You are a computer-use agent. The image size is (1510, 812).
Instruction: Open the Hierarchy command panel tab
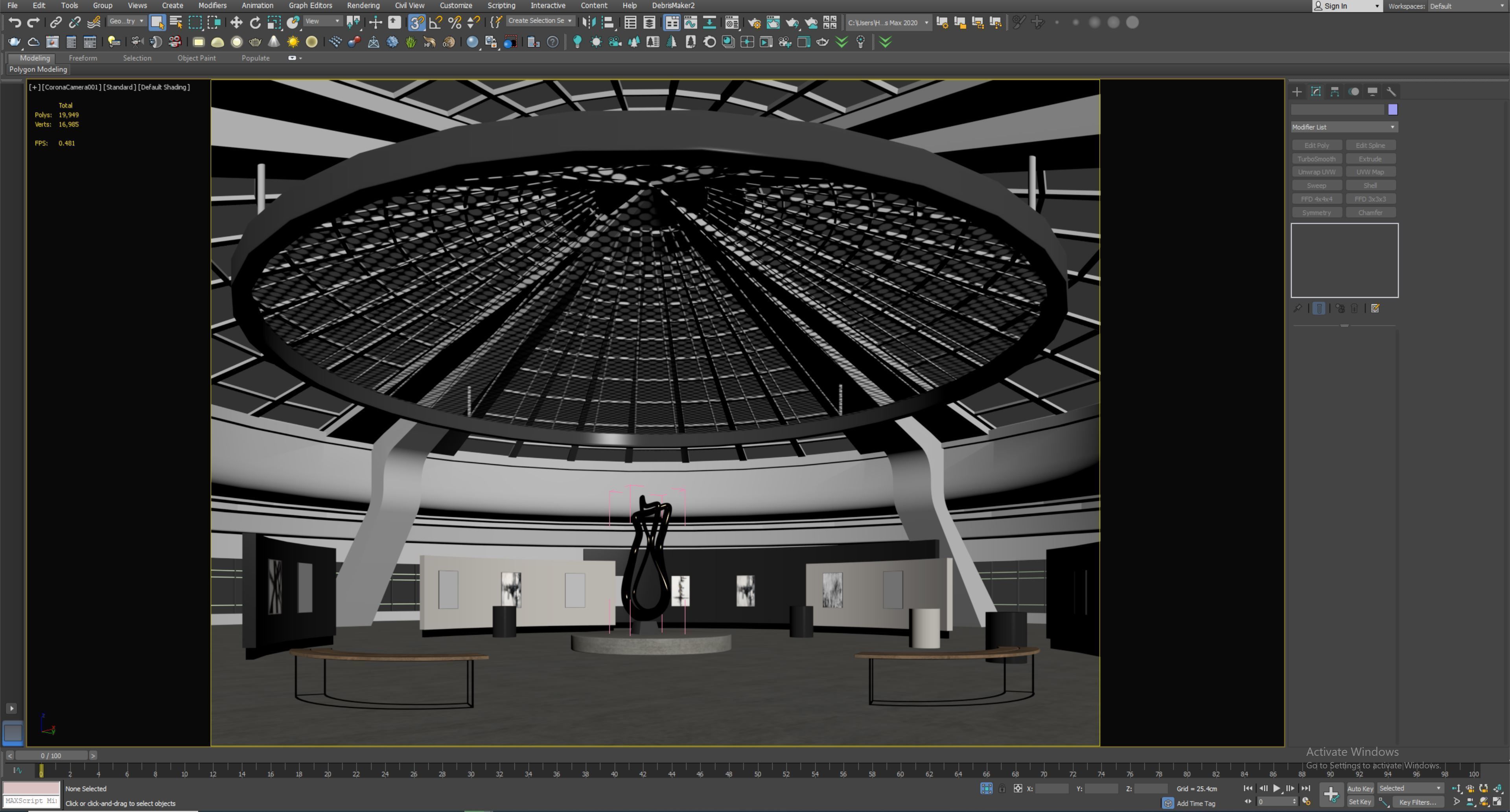point(1335,92)
